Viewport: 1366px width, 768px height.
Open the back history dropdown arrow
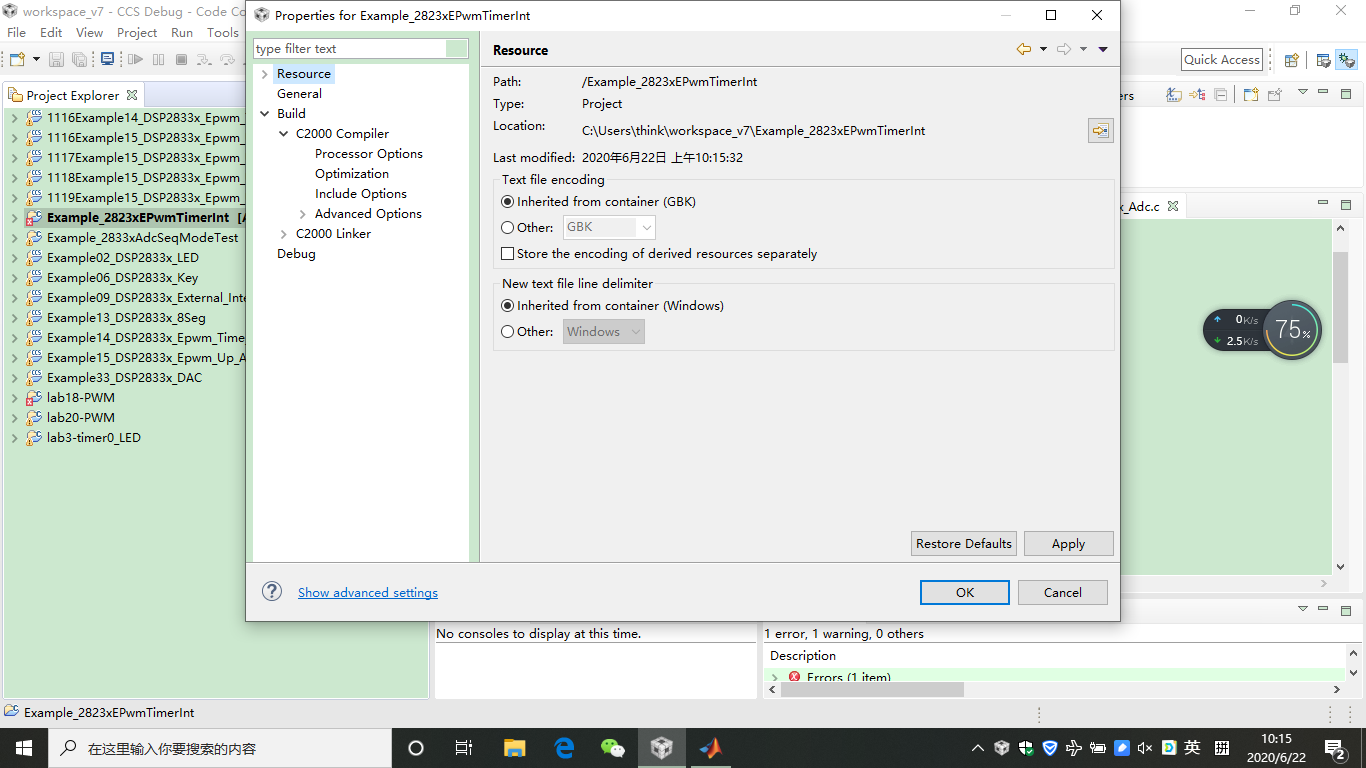[1043, 49]
